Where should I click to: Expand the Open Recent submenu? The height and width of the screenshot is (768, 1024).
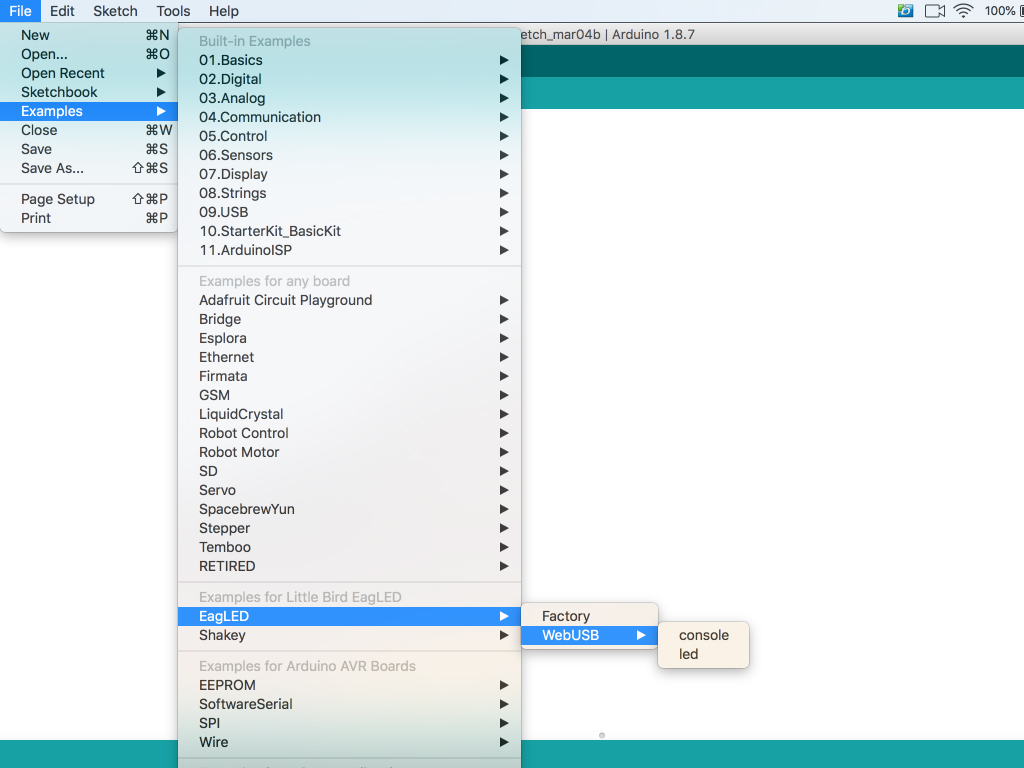89,73
